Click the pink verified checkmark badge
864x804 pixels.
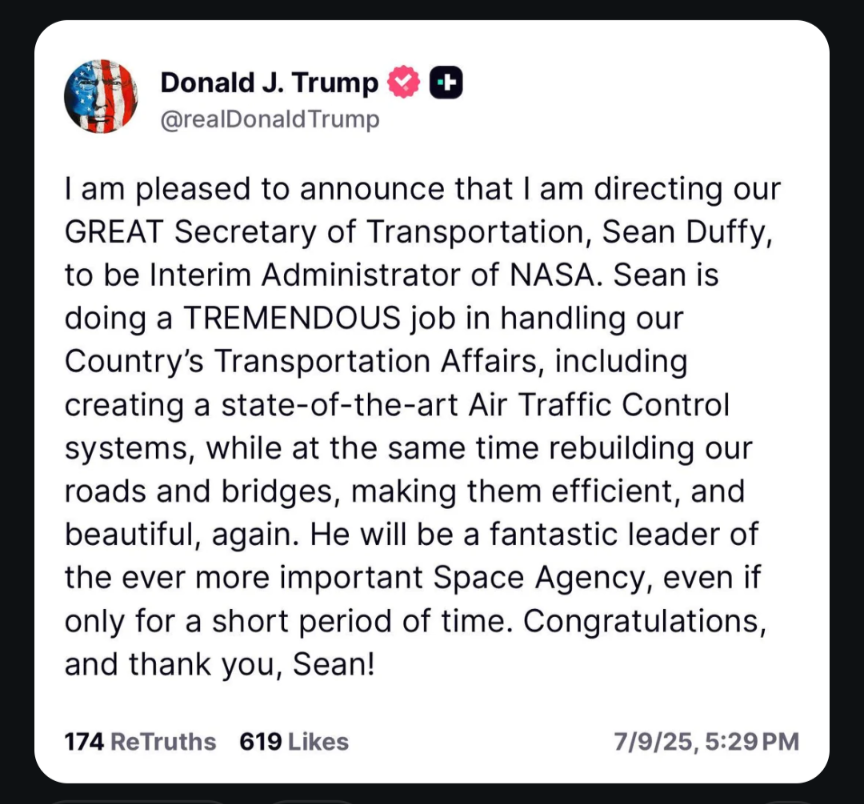(x=403, y=82)
